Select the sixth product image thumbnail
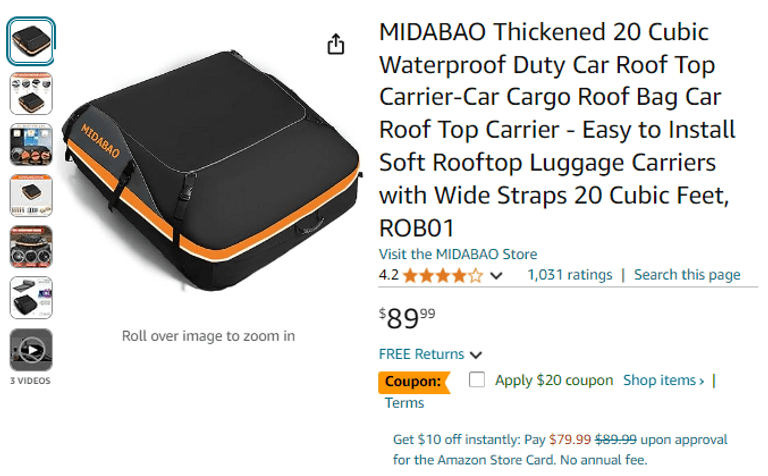The height and width of the screenshot is (476, 768). [x=31, y=297]
